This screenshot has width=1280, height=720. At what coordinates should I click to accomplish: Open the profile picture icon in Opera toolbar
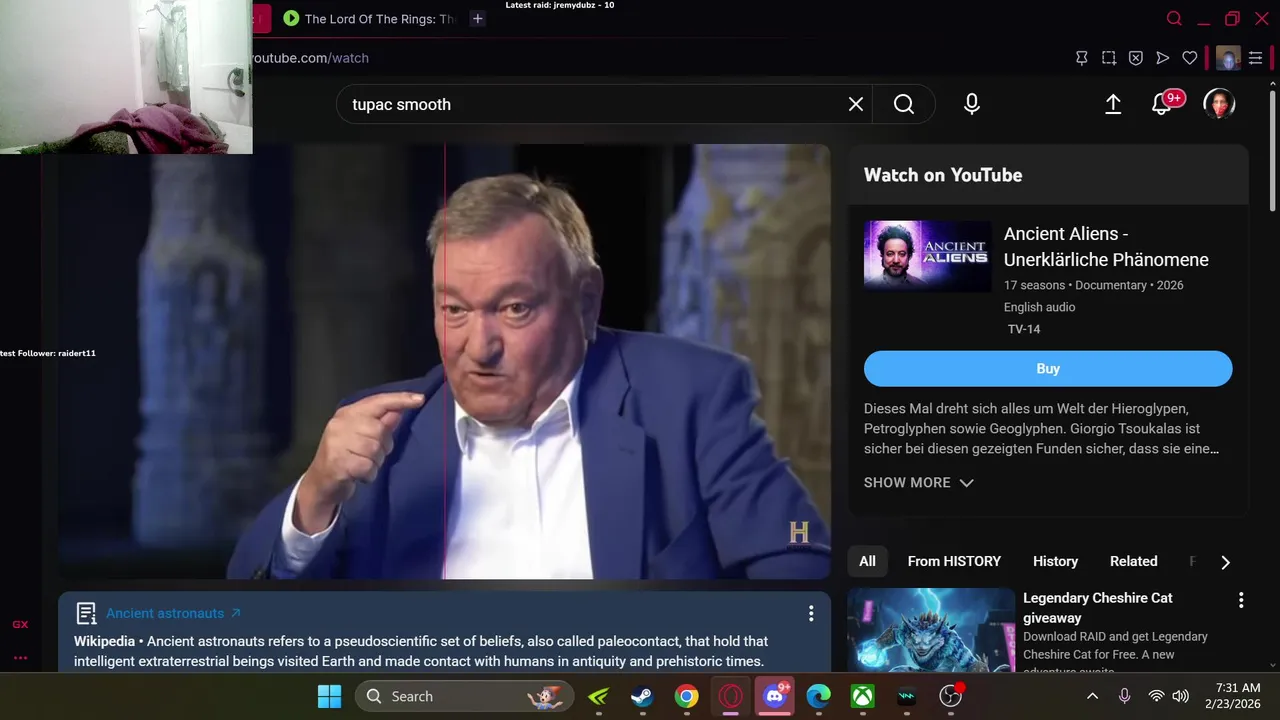1228,58
